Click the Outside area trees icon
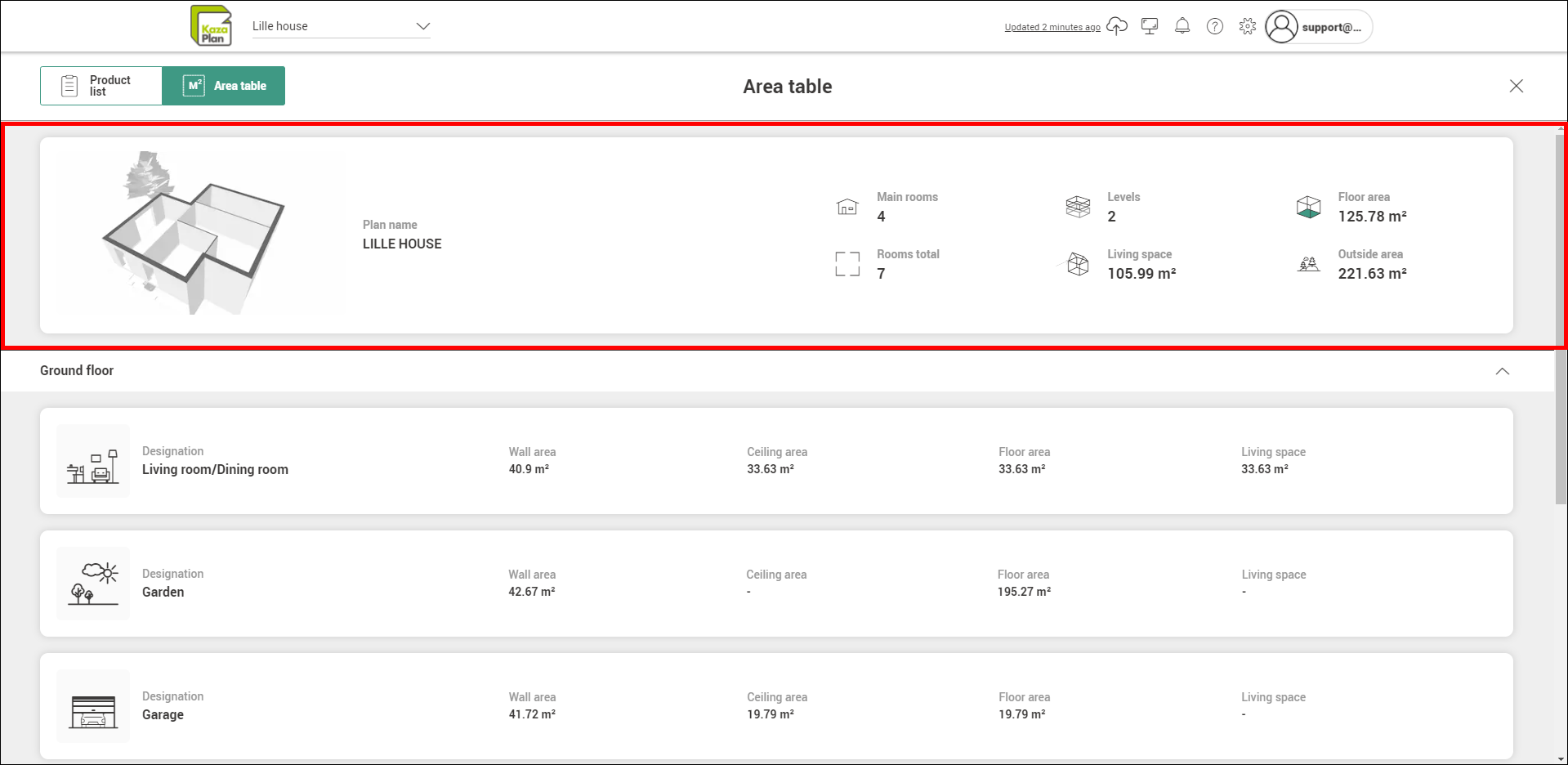1568x765 pixels. (x=1308, y=264)
